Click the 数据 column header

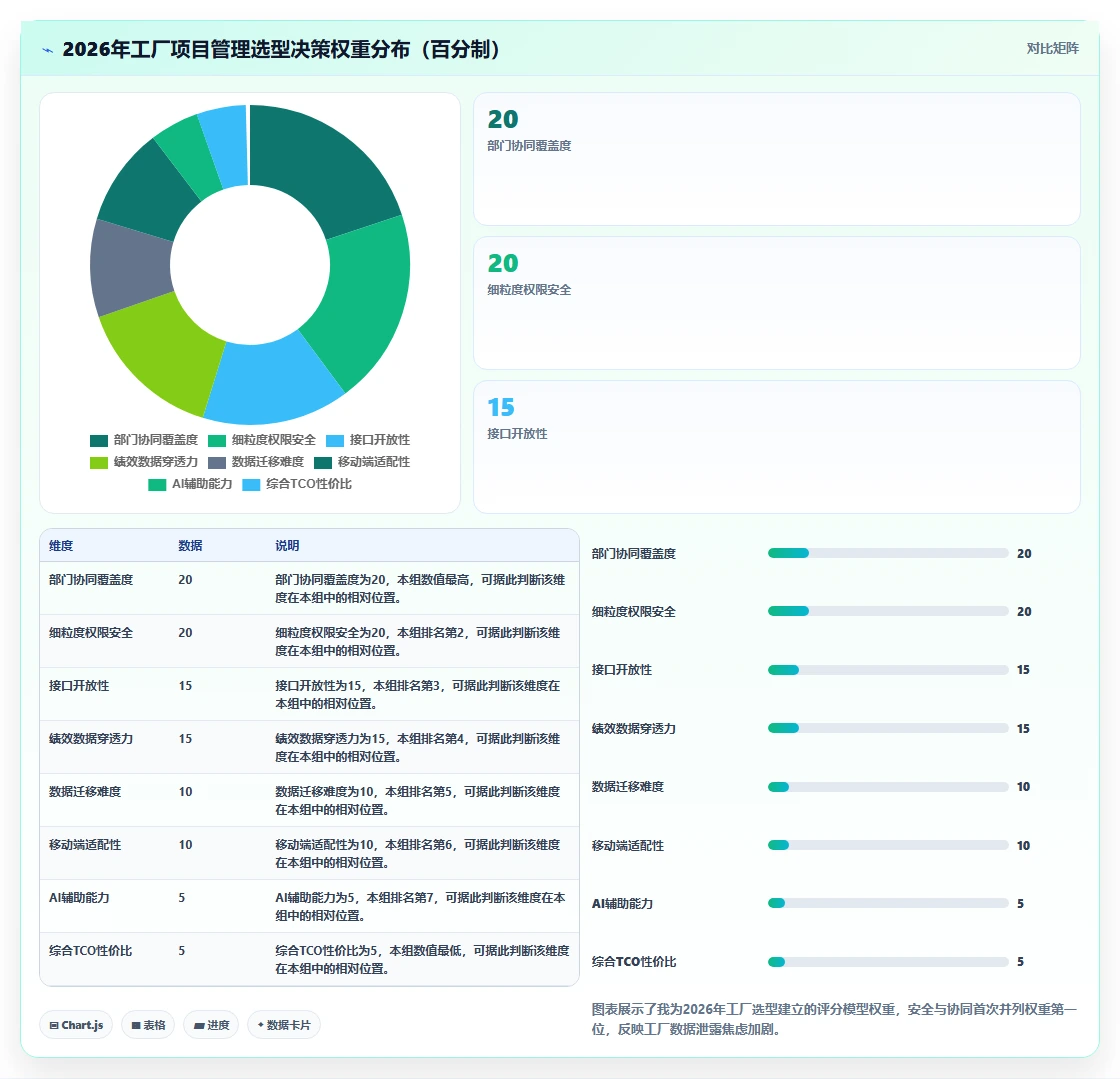click(x=190, y=546)
